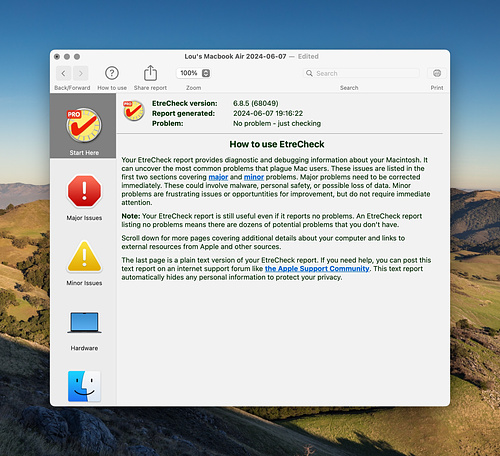Select the Finder face sidebar icon

(x=84, y=386)
